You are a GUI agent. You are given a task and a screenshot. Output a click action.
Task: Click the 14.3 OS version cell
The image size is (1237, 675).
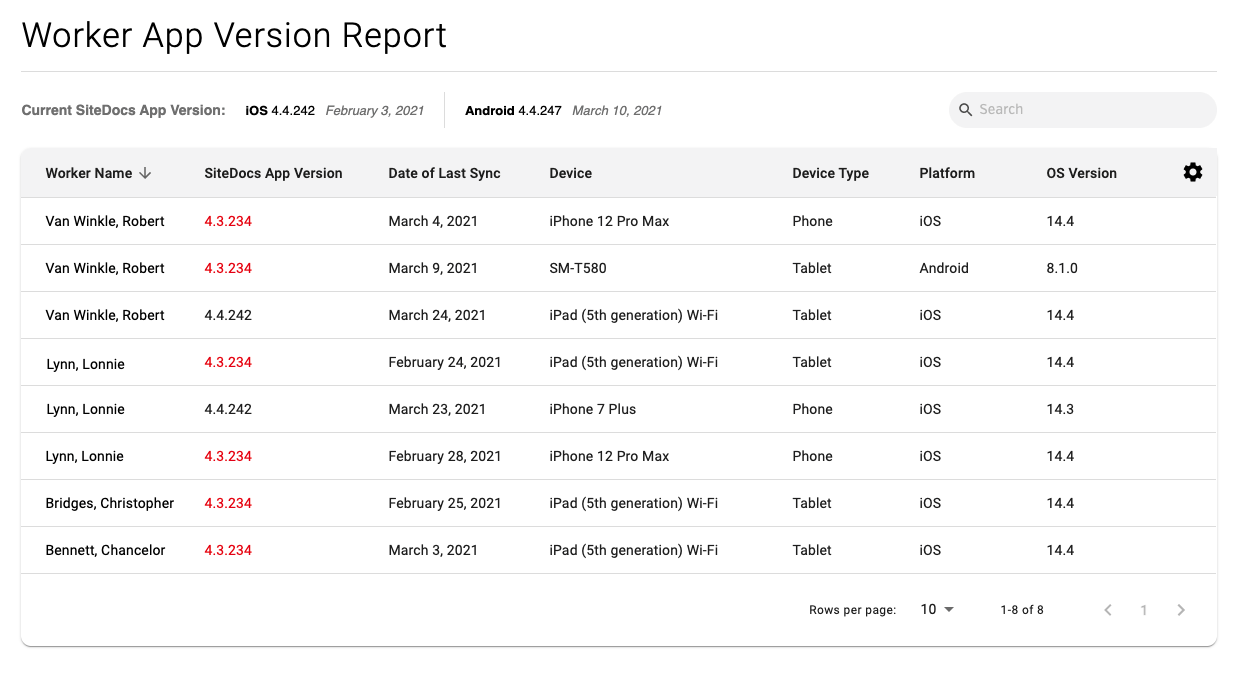pos(1060,409)
